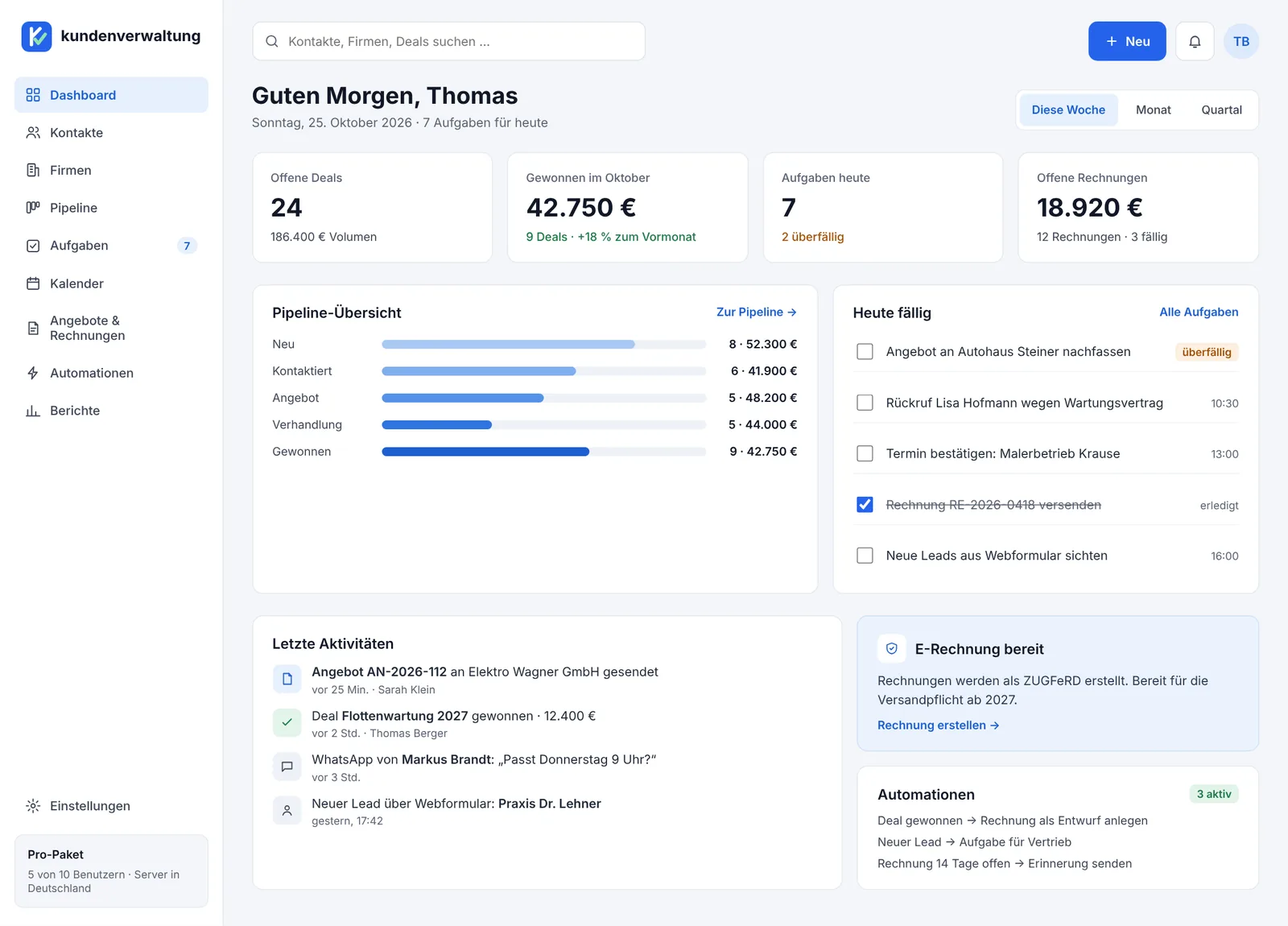Viewport: 1288px width, 926px height.
Task: Check off Angebot an Autohaus Steiner nachfassen
Action: point(865,352)
